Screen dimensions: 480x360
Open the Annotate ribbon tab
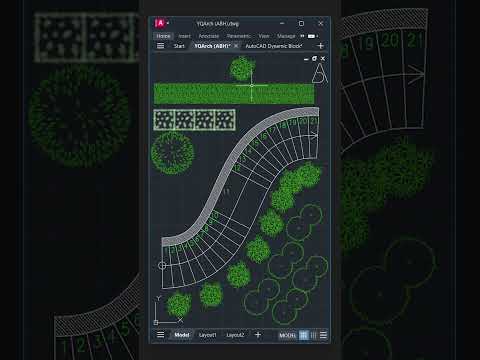tap(209, 36)
